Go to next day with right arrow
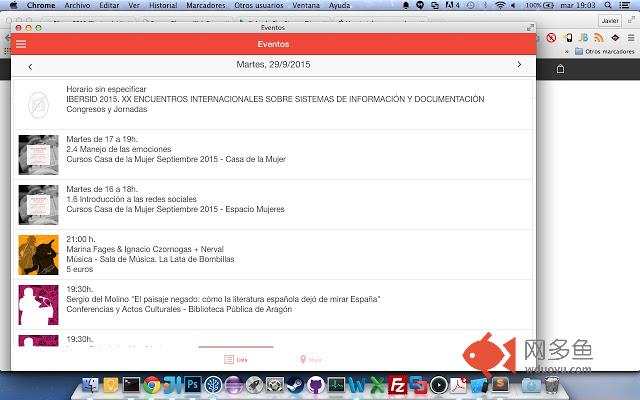Viewport: 640px width, 400px height. (519, 65)
